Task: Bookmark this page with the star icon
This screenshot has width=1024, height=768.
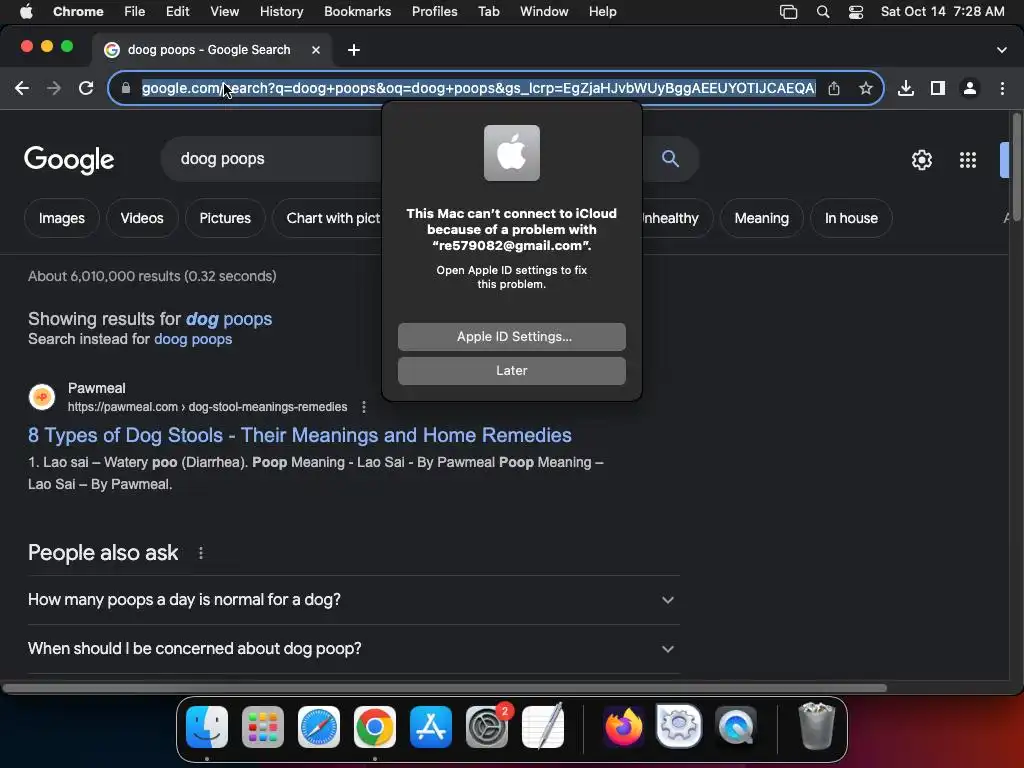Action: 866,88
